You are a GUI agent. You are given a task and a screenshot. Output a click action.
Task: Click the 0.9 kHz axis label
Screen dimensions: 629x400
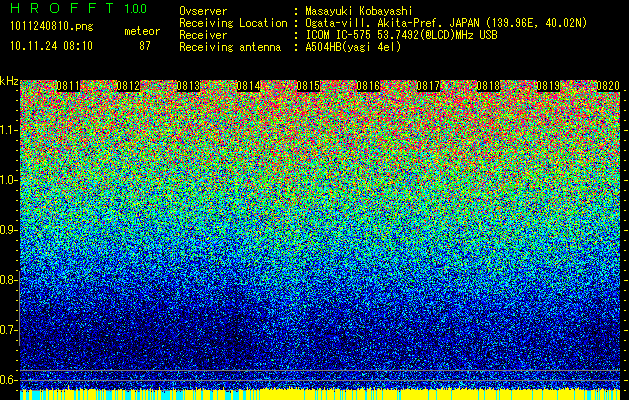click(8, 230)
